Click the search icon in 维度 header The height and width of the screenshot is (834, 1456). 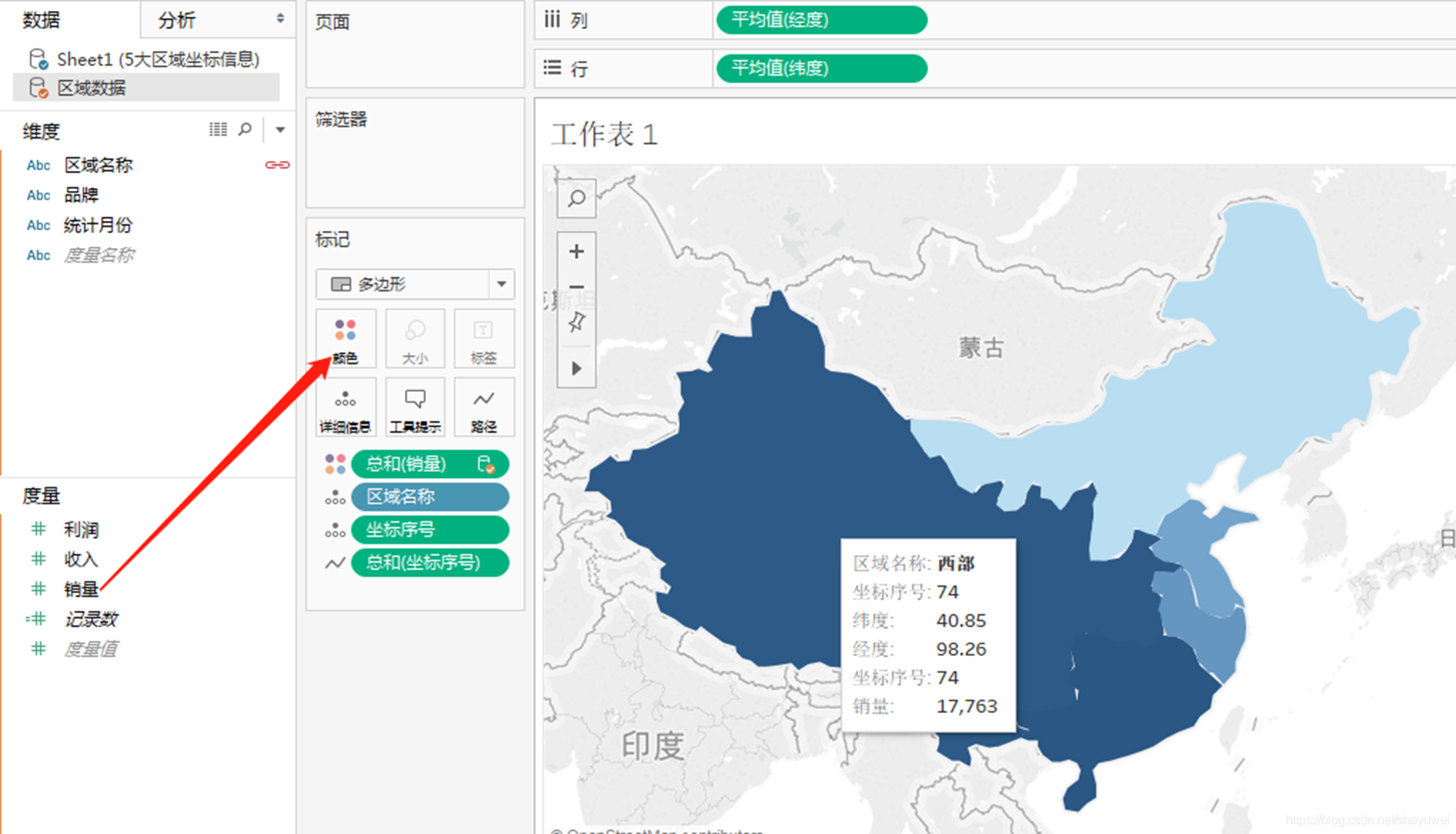[x=245, y=129]
